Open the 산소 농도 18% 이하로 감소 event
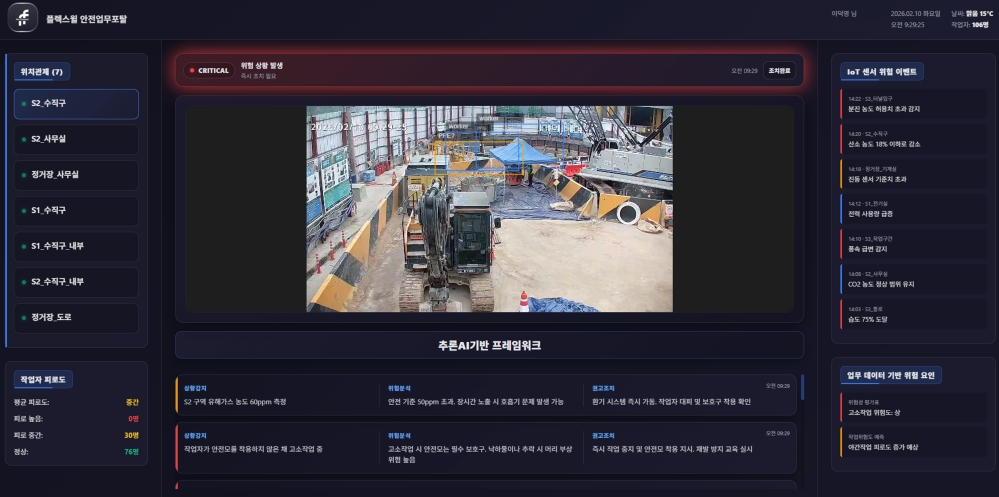This screenshot has width=999, height=497. [x=912, y=139]
